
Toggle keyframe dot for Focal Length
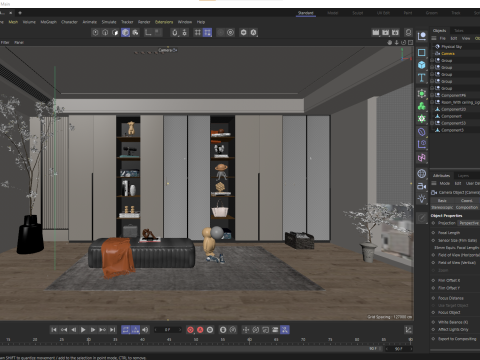point(433,233)
